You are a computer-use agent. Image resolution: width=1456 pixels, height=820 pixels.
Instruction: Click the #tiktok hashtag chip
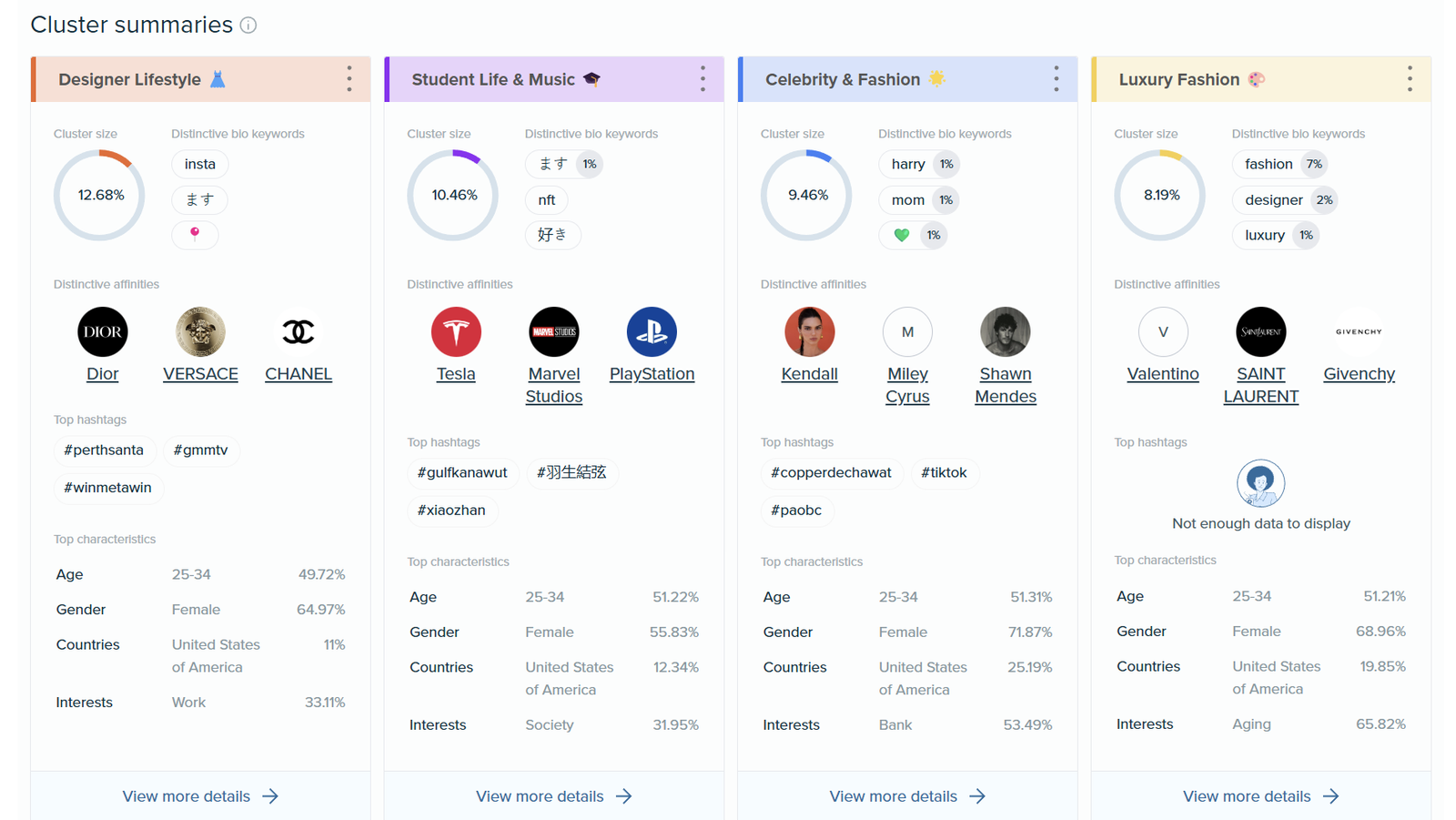pyautogui.click(x=944, y=473)
